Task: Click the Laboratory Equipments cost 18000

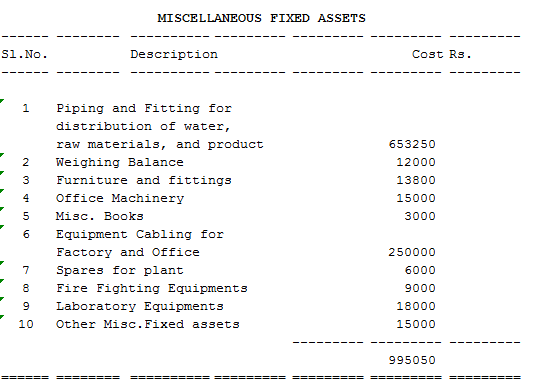Action: [416, 307]
